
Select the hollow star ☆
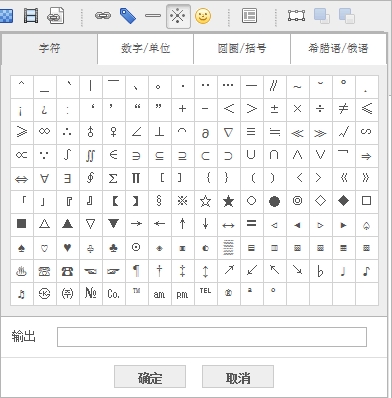tap(205, 201)
